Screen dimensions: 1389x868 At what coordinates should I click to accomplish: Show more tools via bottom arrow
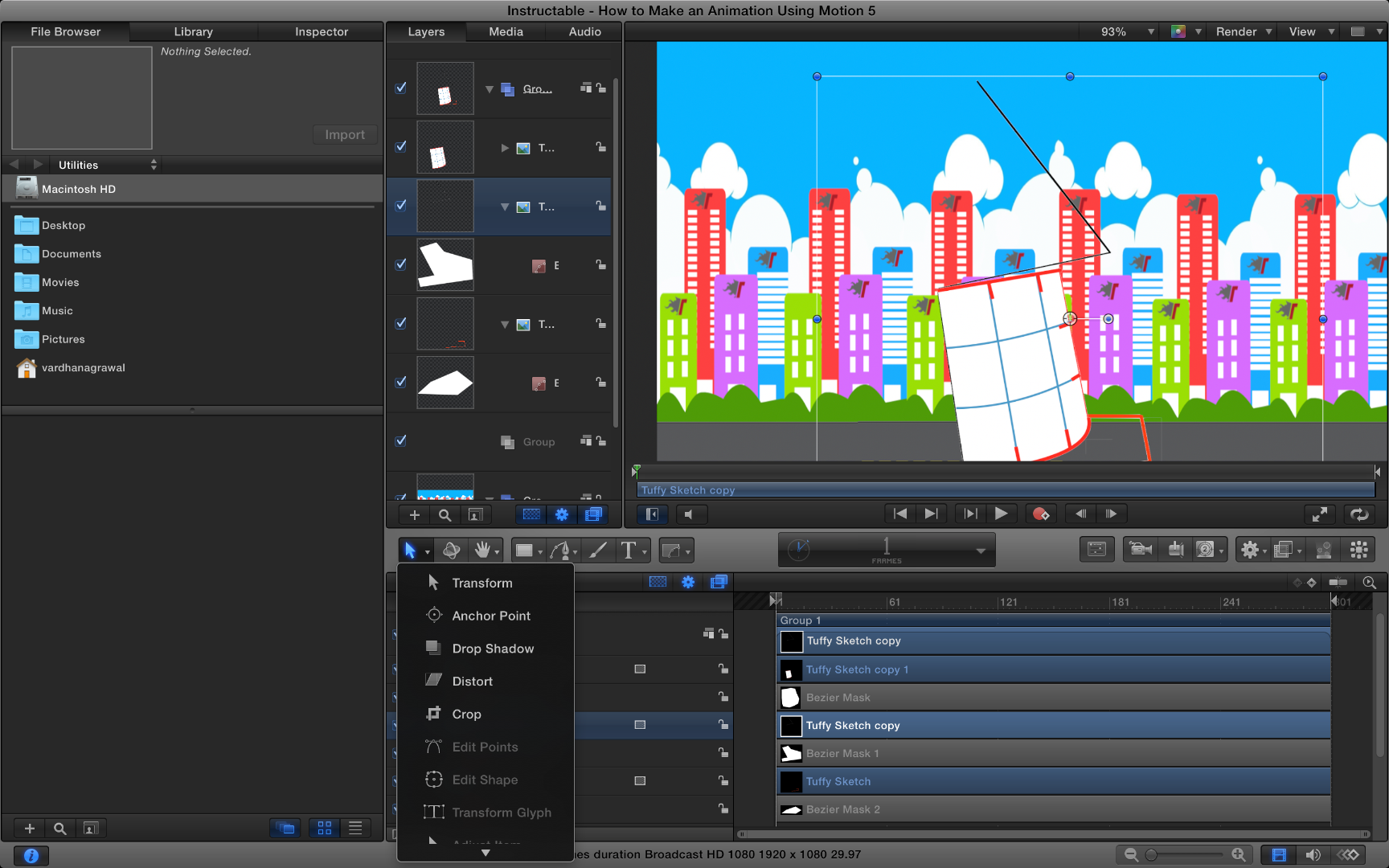[486, 853]
